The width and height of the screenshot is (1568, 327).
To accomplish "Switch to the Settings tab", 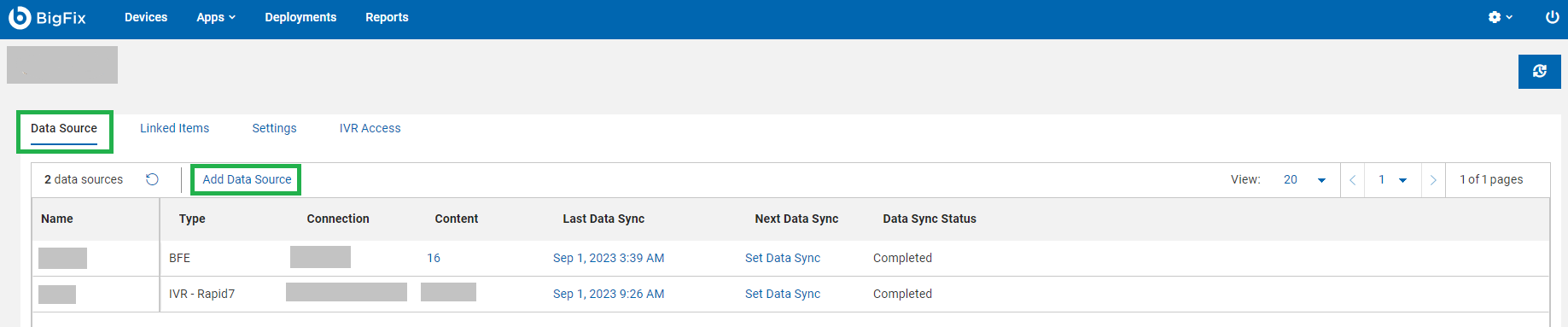I will (x=274, y=128).
